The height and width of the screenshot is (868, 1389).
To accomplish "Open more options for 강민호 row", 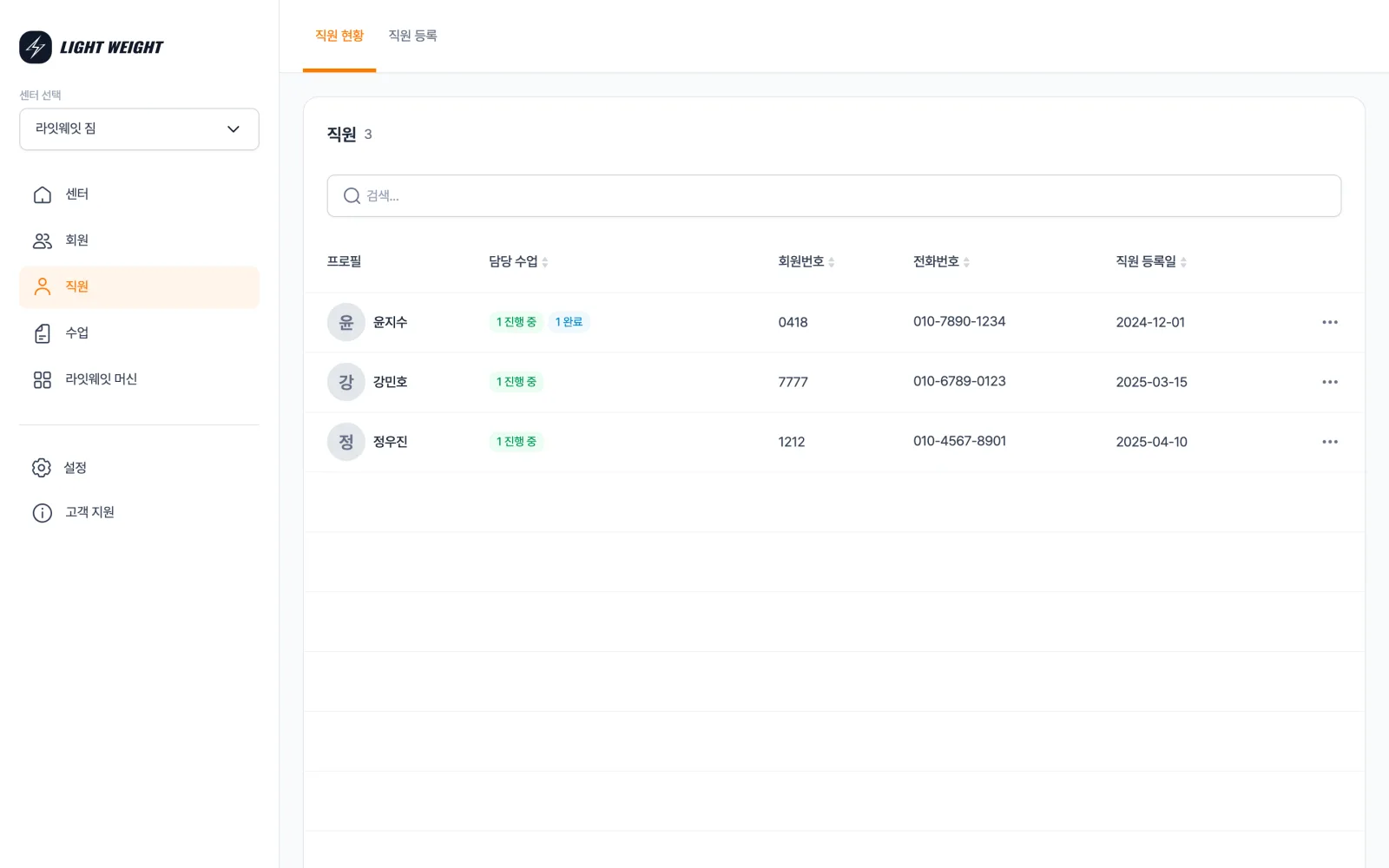I will 1330,382.
